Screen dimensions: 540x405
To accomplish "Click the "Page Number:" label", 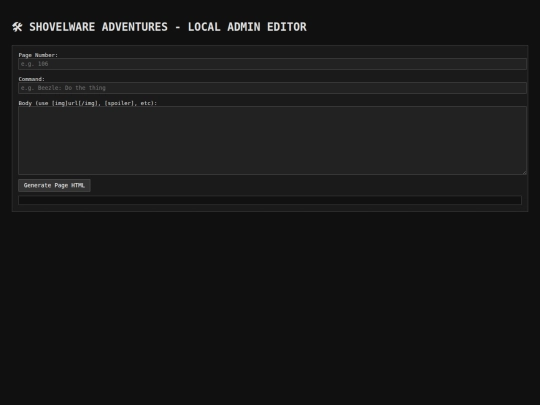I will [x=38, y=55].
